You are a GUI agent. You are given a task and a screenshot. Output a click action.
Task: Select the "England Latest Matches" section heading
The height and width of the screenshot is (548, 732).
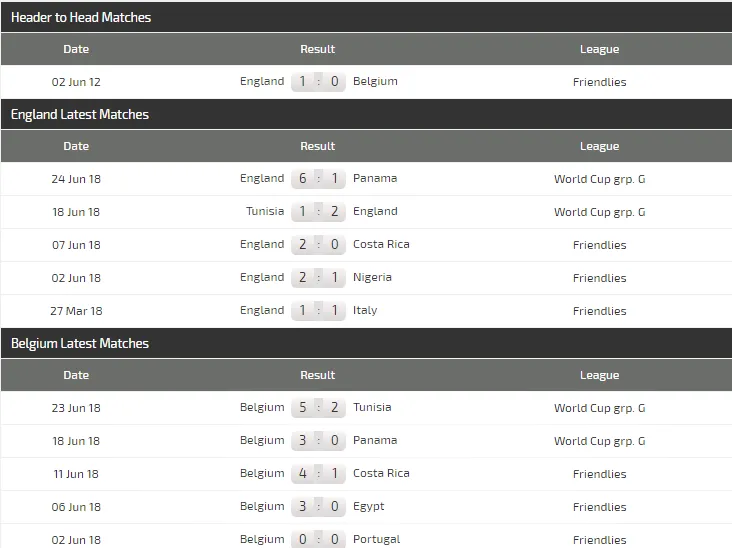point(80,115)
